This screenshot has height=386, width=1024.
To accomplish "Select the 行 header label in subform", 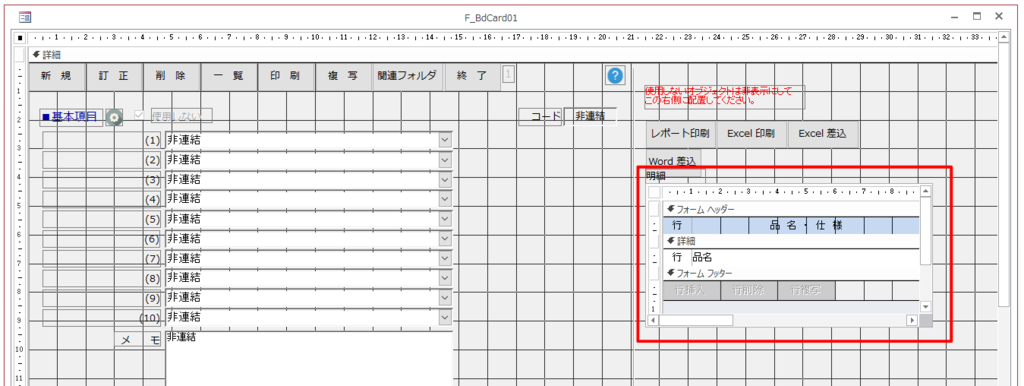I will pyautogui.click(x=677, y=226).
